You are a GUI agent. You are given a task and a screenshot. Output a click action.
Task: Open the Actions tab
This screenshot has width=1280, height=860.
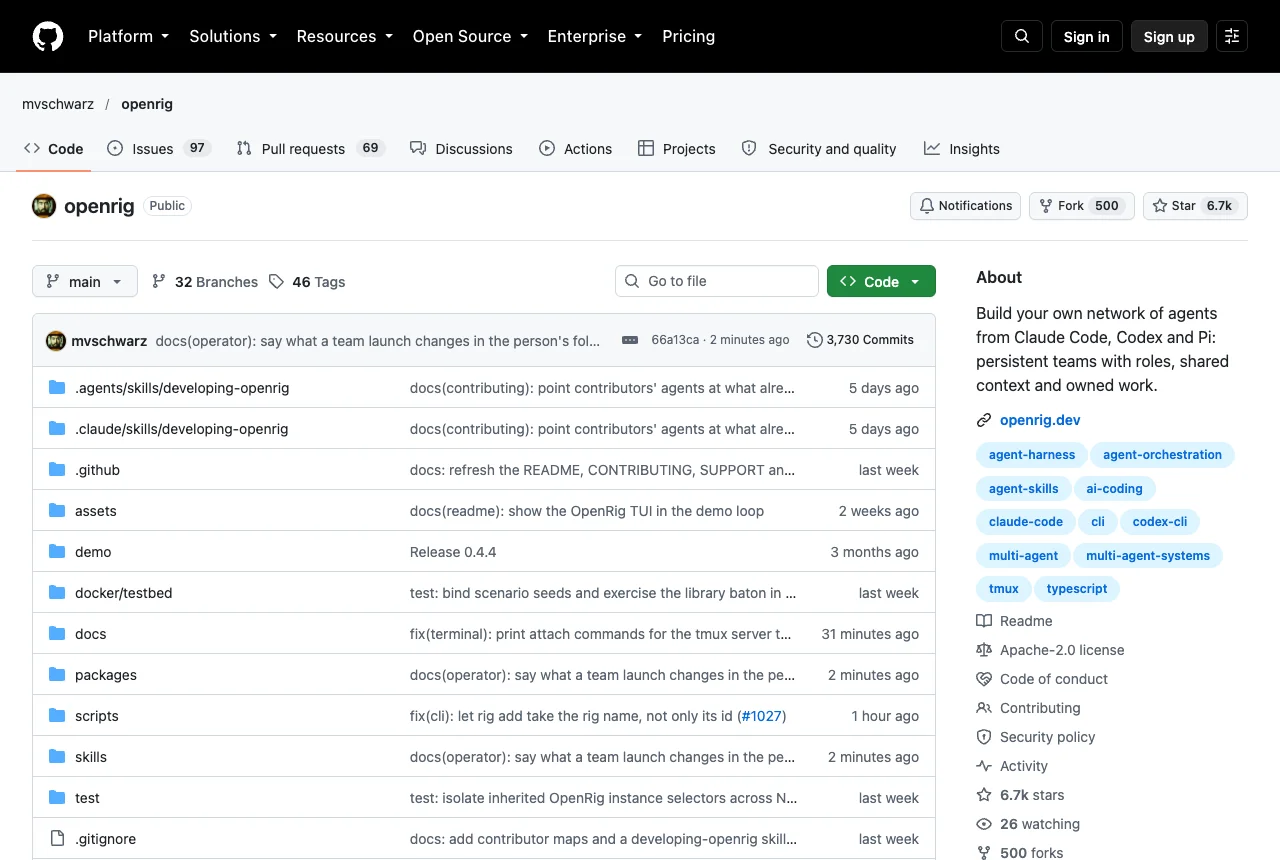tap(575, 149)
